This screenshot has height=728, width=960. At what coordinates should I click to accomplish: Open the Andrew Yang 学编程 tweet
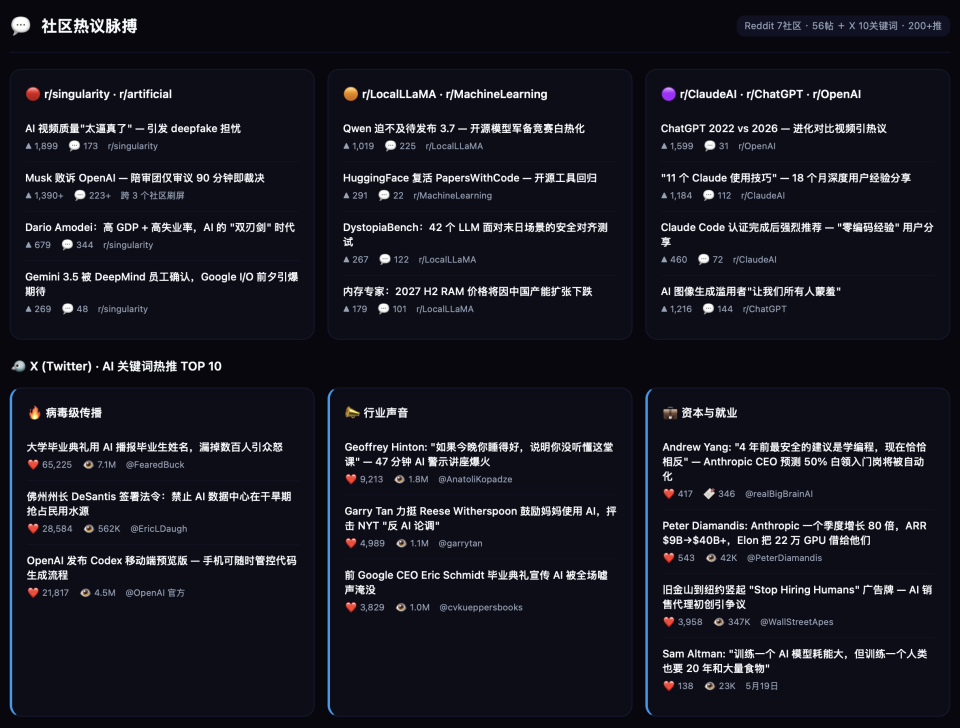click(794, 461)
